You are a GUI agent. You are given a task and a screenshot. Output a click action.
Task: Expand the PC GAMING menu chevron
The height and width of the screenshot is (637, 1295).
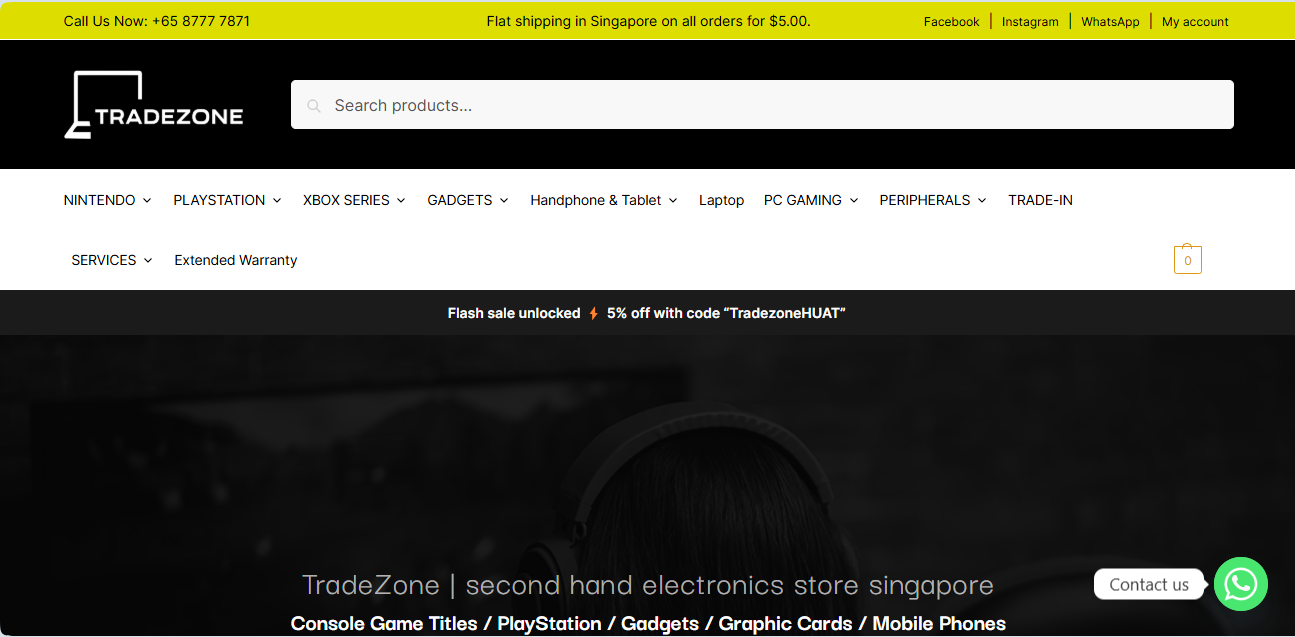point(854,200)
